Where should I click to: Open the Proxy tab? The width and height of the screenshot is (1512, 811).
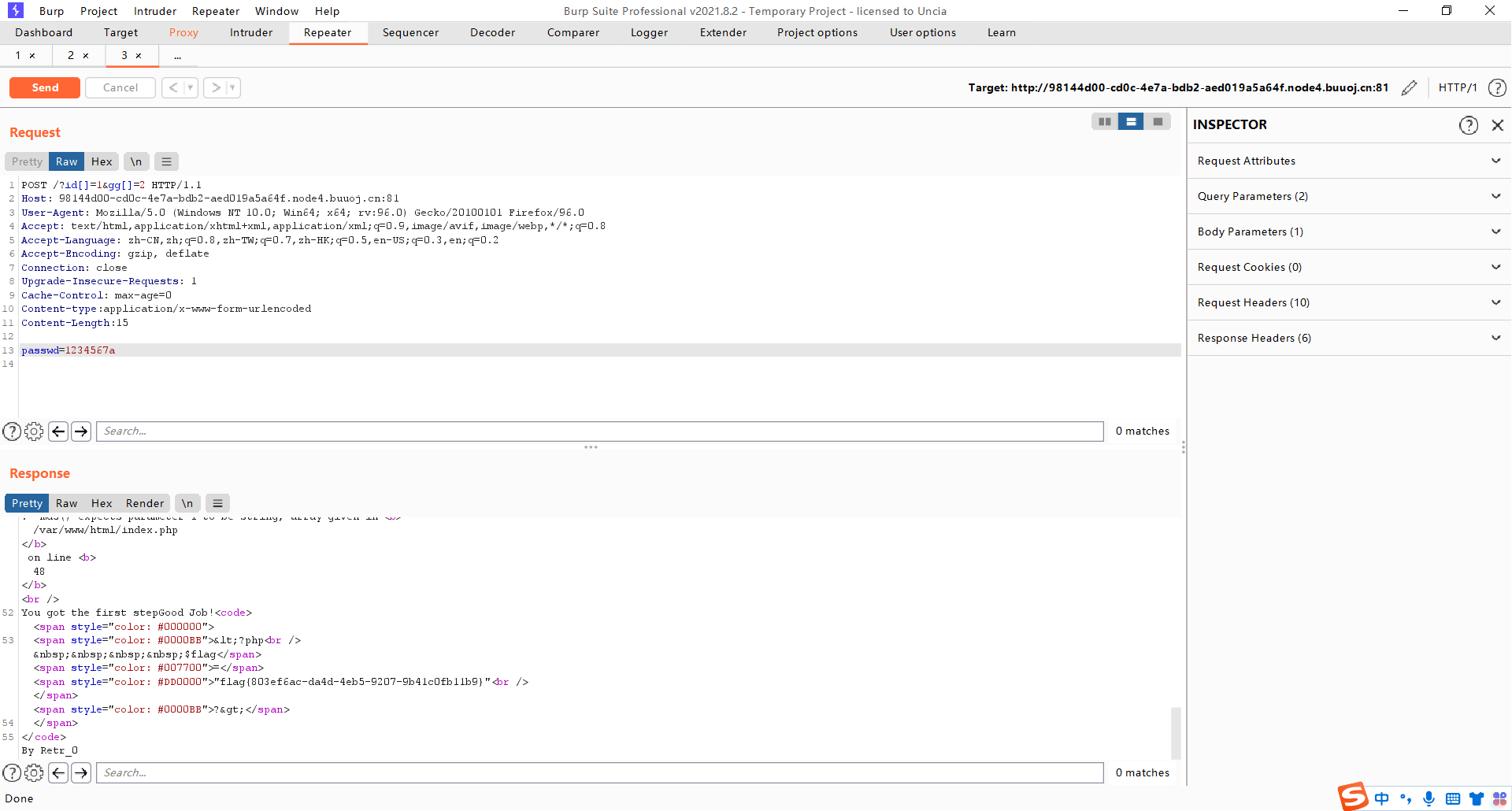point(183,32)
